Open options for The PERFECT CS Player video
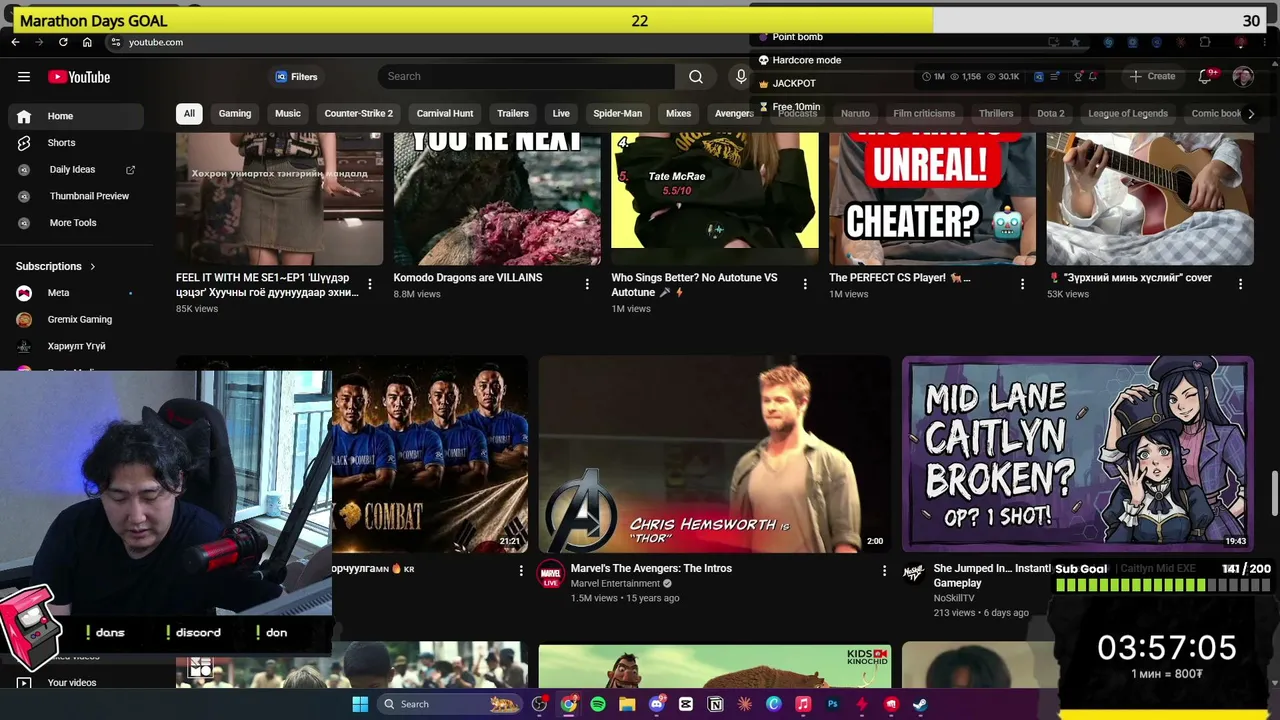This screenshot has width=1280, height=720. point(1022,284)
